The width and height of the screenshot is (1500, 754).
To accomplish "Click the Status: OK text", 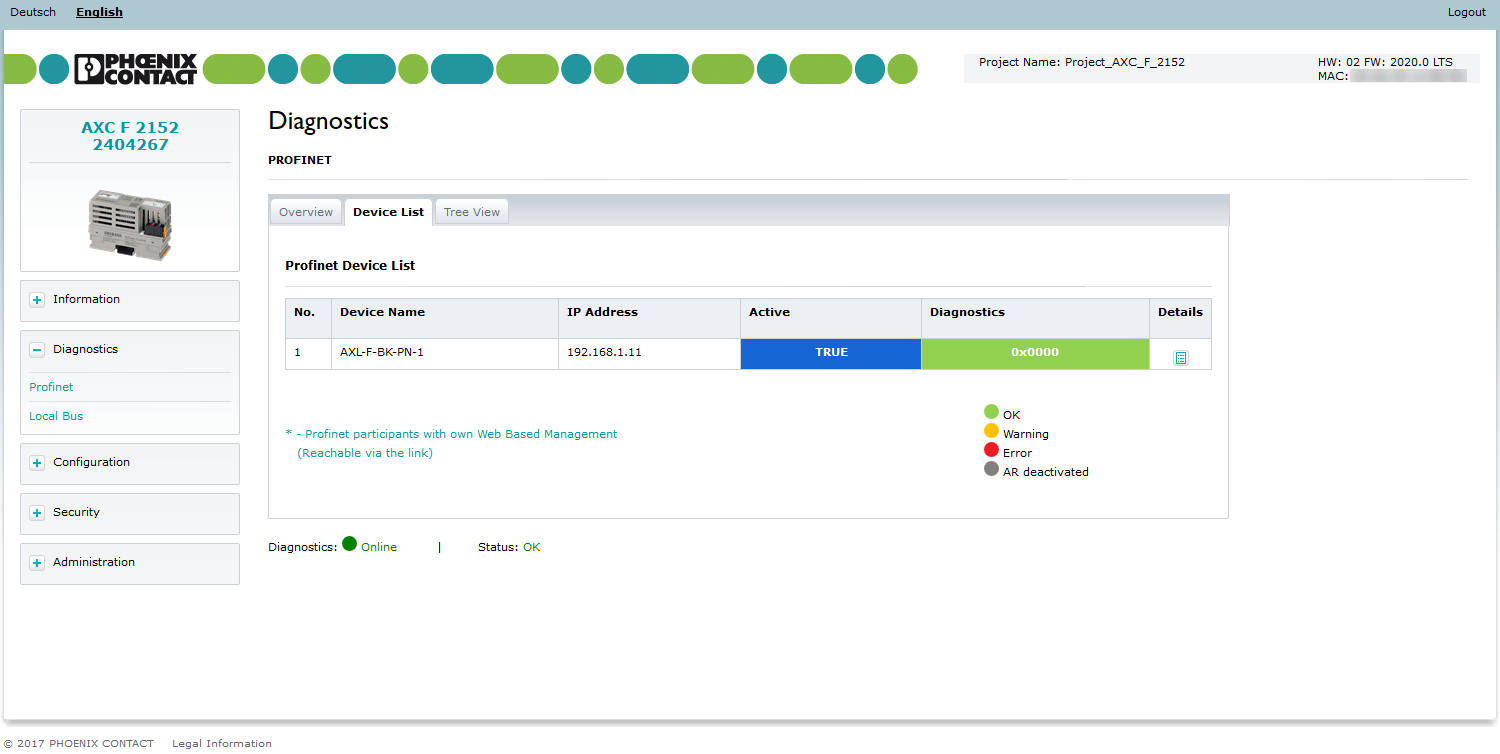I will (509, 547).
